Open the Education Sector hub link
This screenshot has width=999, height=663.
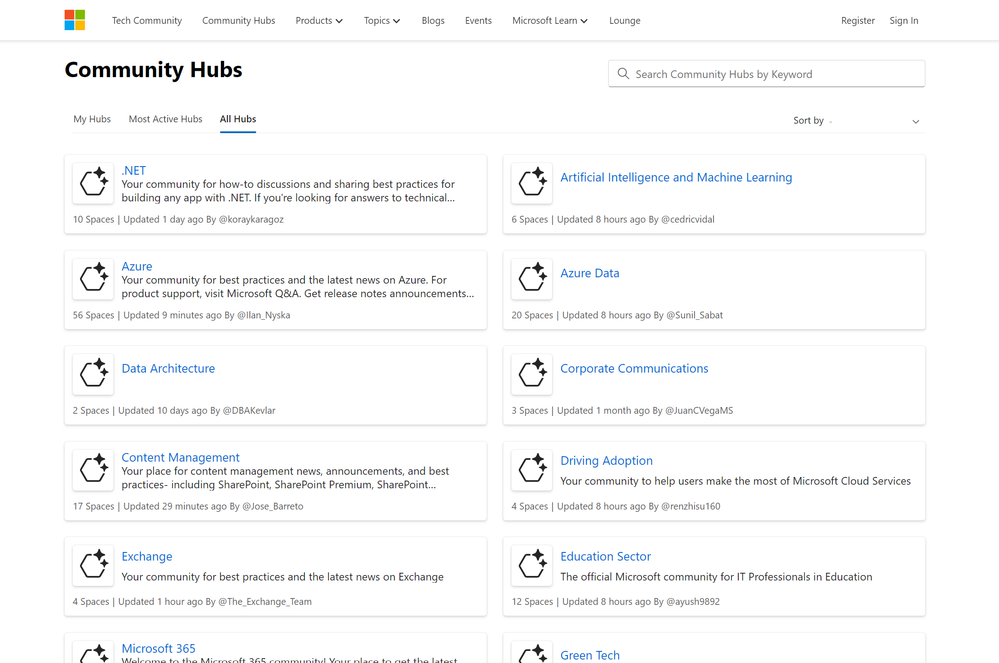pos(605,556)
